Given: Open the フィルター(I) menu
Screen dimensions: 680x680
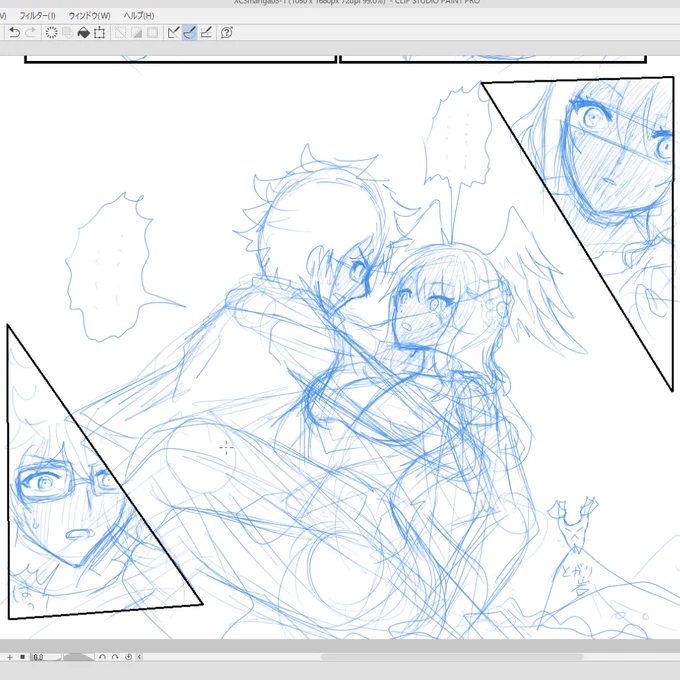Looking at the screenshot, I should point(37,16).
